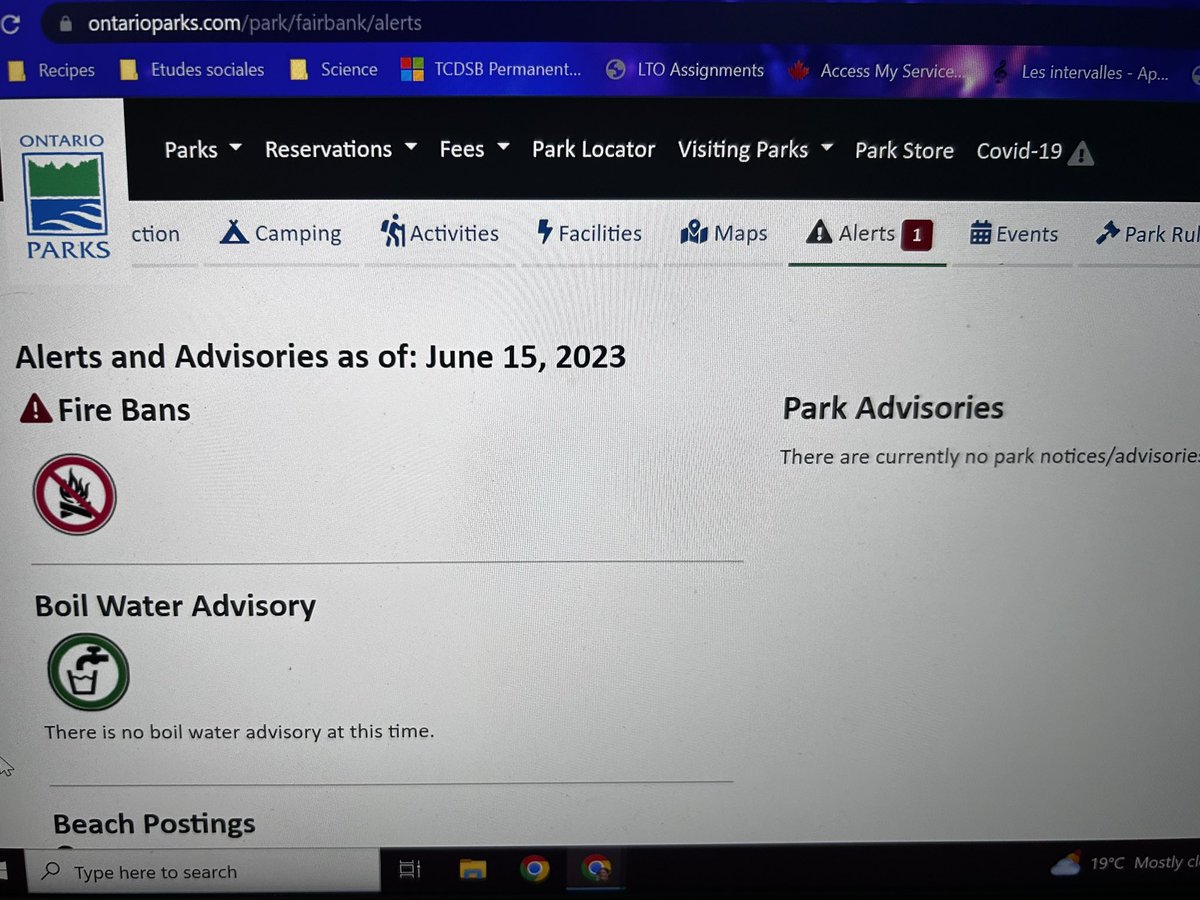Click the Park Advisories heading

893,408
